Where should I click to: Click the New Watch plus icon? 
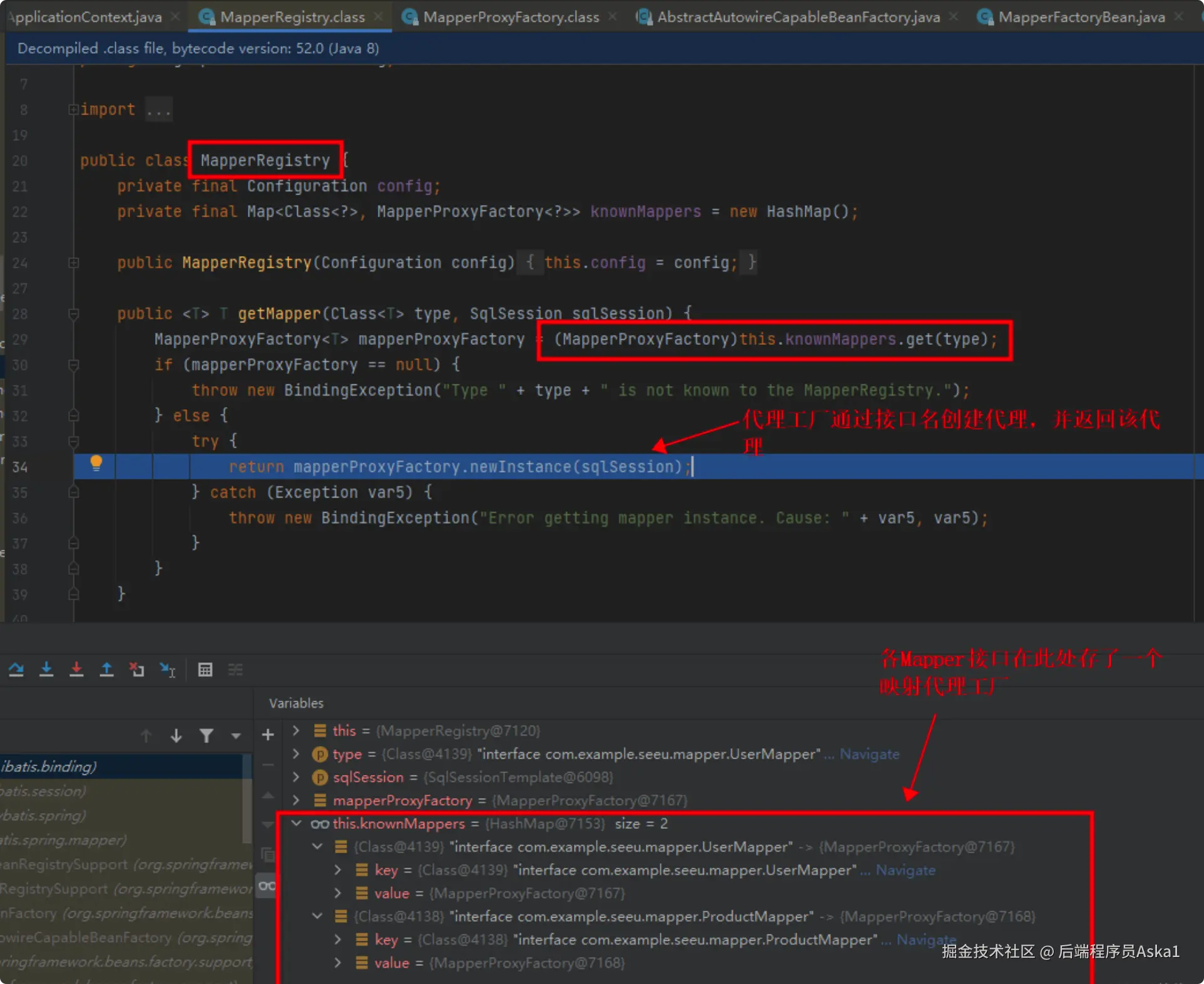click(x=268, y=735)
